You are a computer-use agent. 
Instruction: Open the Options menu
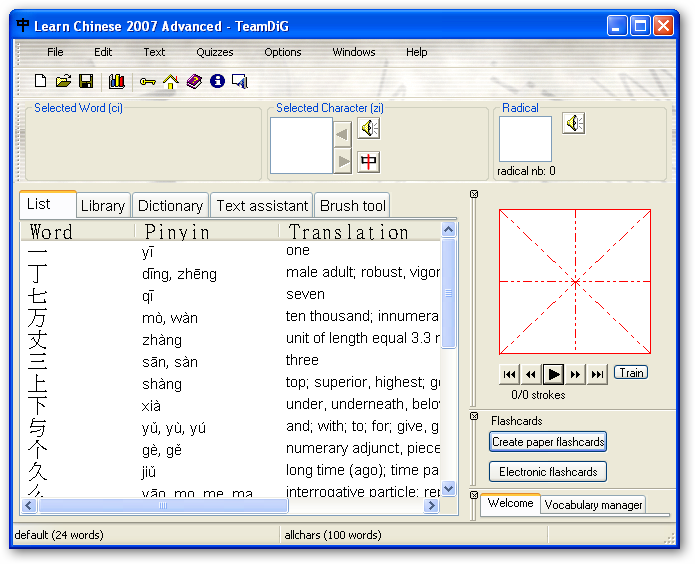click(283, 52)
